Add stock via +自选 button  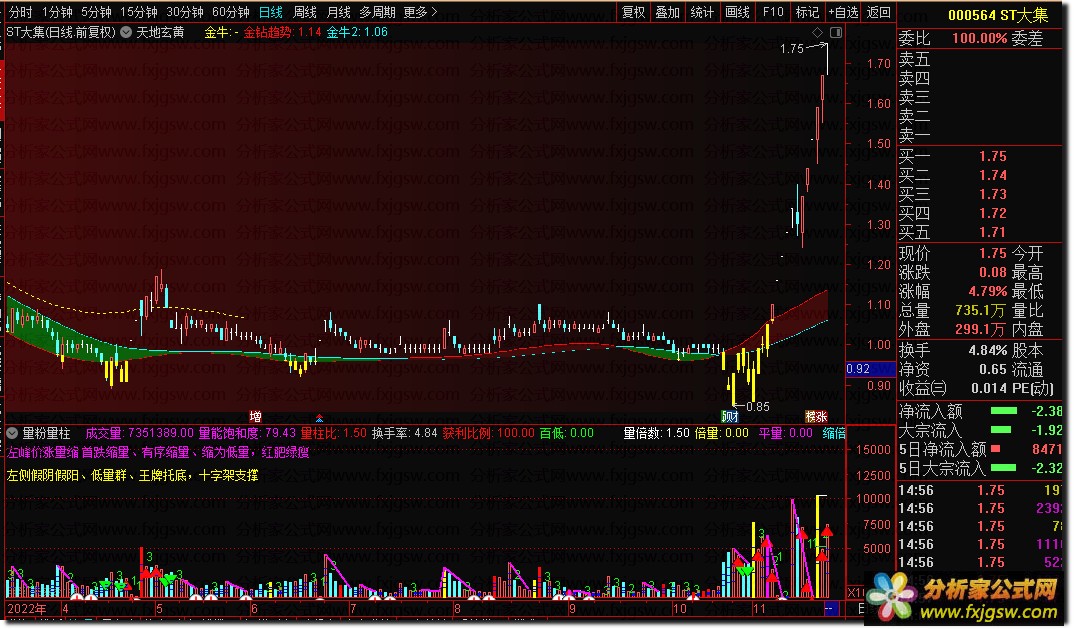[843, 12]
